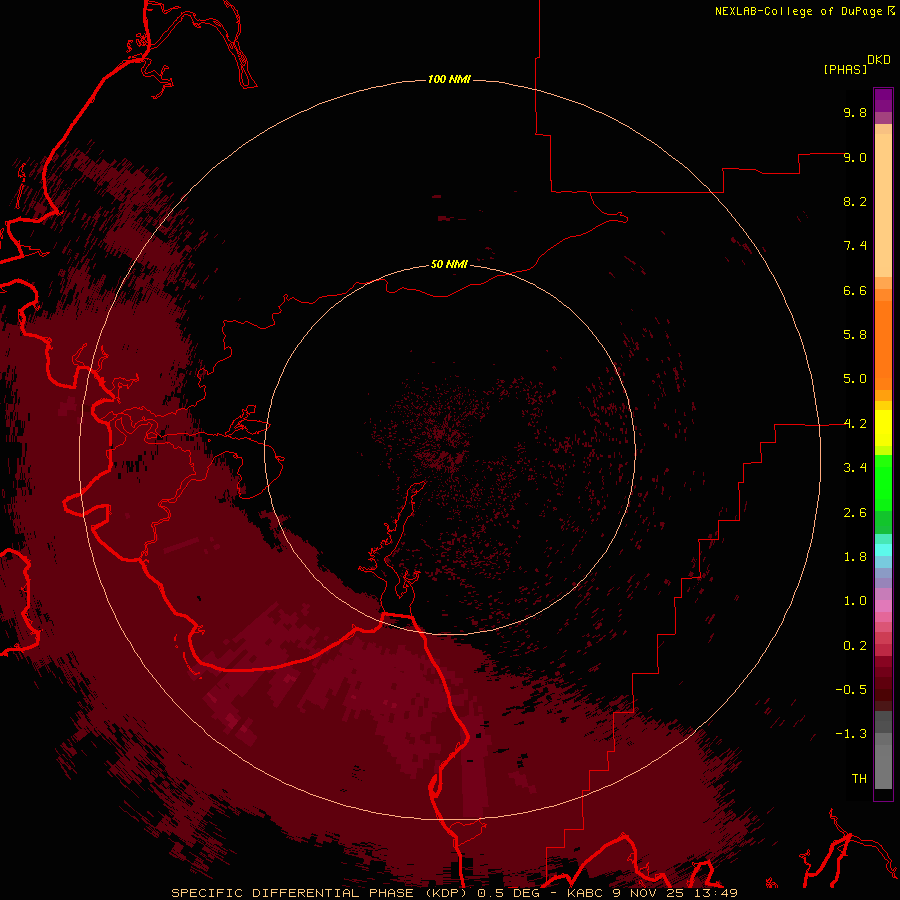Click the 2.6 scale value
Screen dimensions: 900x900
[x=855, y=513]
